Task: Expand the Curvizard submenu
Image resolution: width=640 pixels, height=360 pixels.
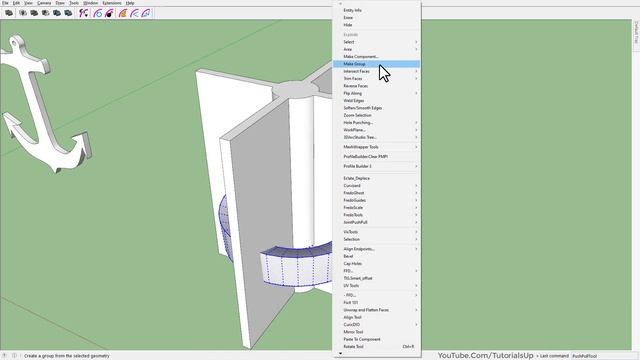Action: [376, 186]
